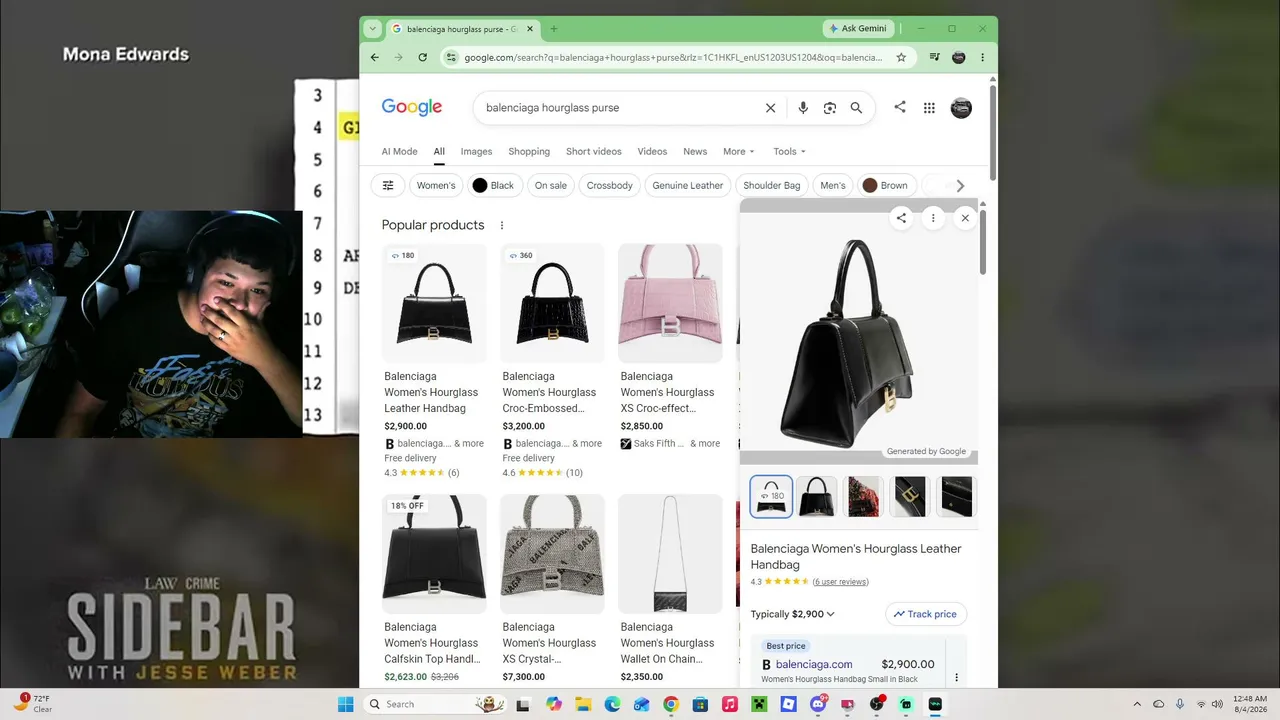The image size is (1280, 720).
Task: Show more filter chips with right arrow
Action: click(x=960, y=185)
